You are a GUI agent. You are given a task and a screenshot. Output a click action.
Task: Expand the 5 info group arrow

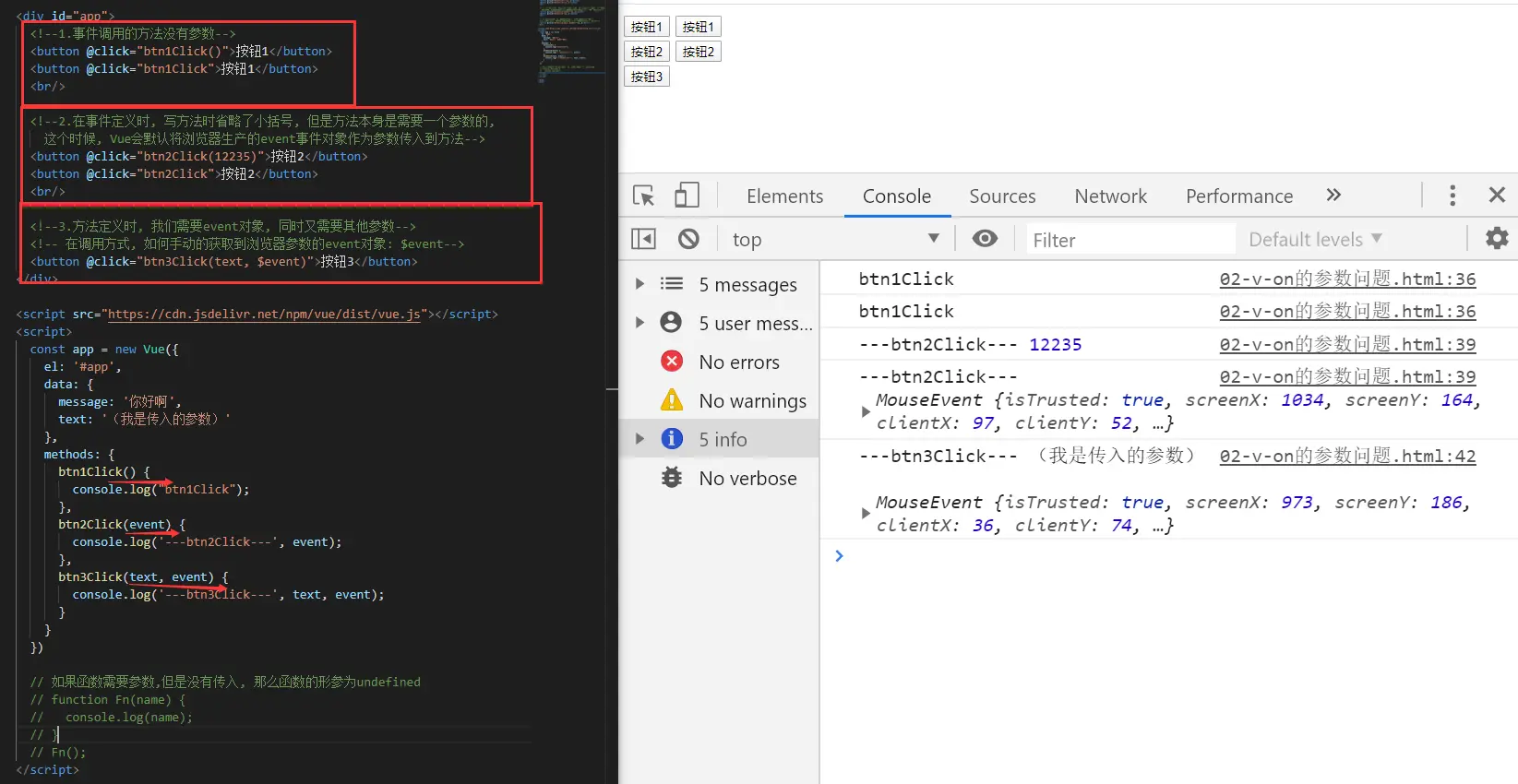pos(639,439)
